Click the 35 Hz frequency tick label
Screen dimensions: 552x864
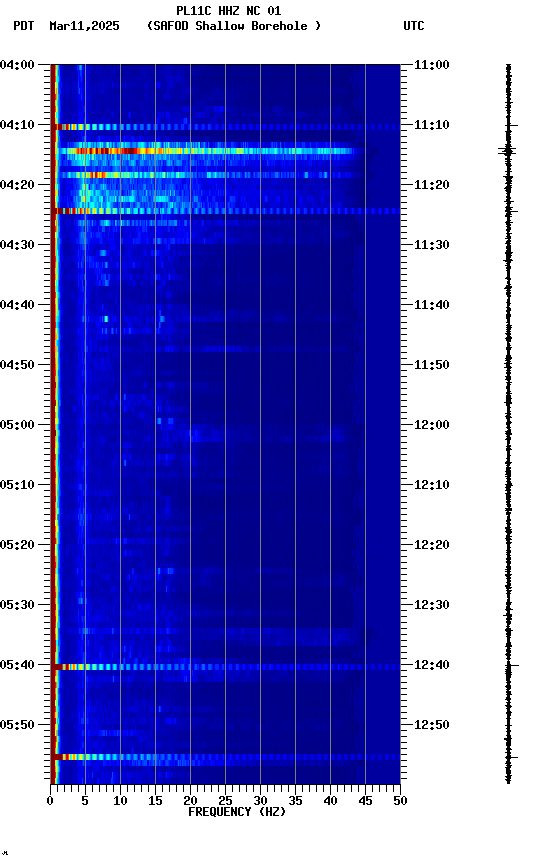pyautogui.click(x=295, y=801)
